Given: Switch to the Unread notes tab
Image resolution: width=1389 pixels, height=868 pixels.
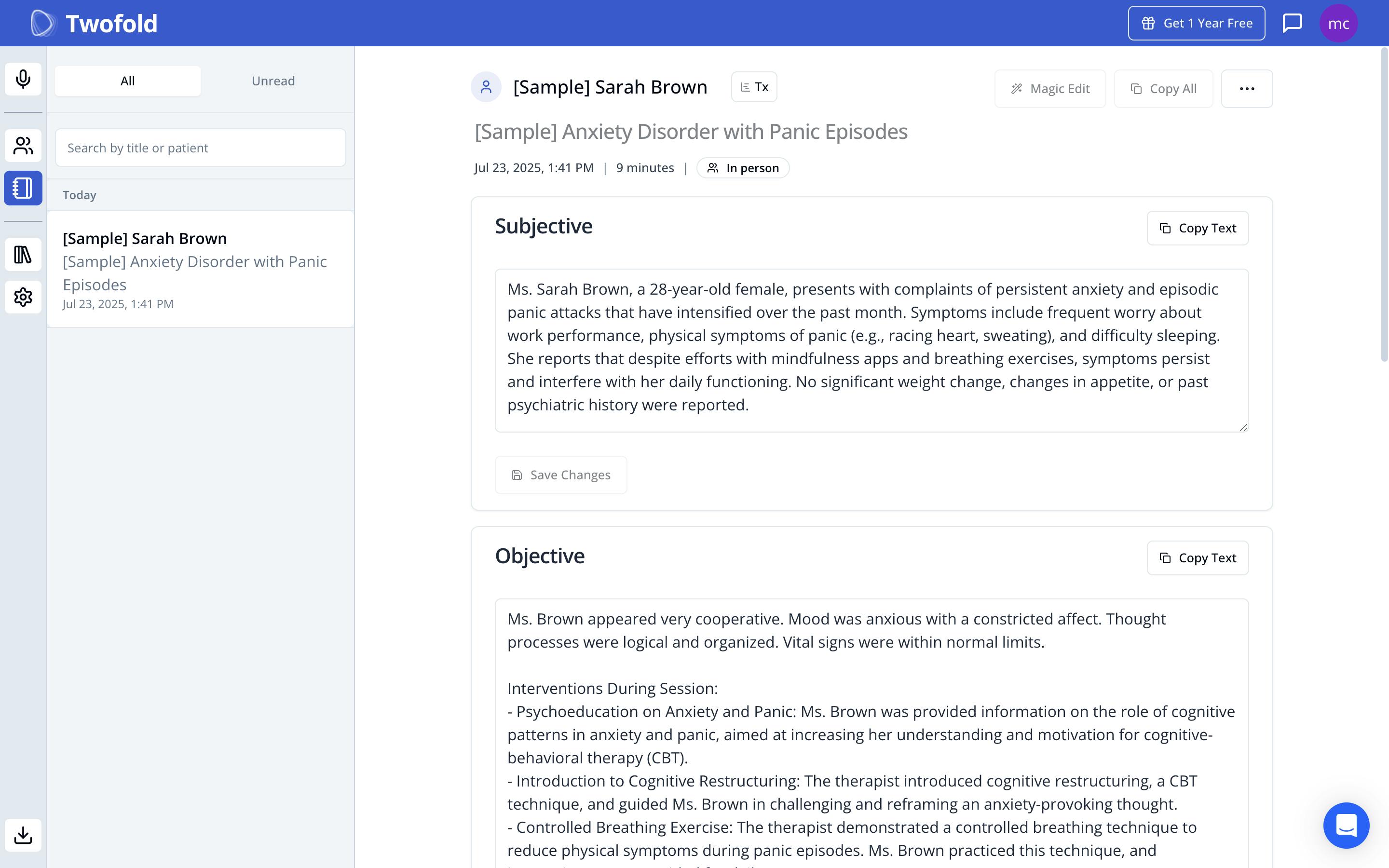Looking at the screenshot, I should [x=273, y=81].
